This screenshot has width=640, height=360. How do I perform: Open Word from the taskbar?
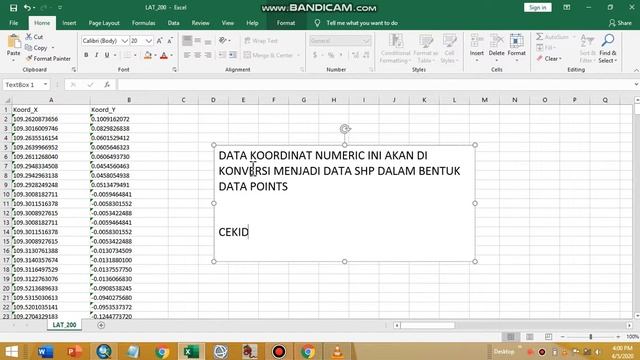click(45, 351)
